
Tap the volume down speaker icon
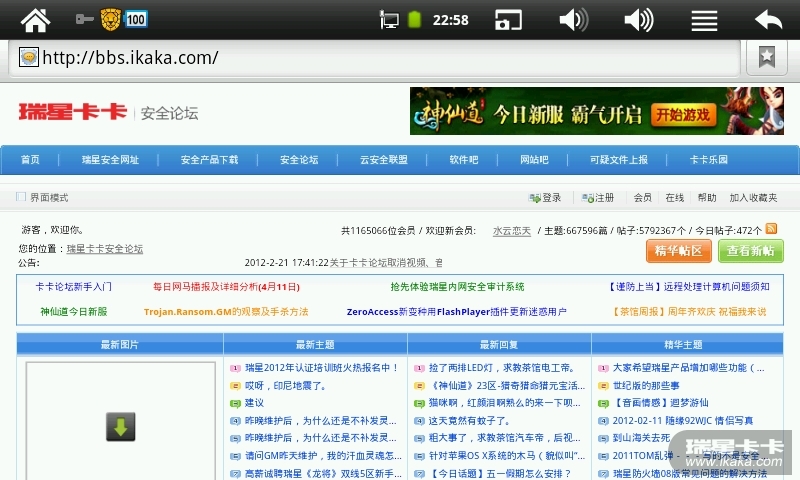click(x=573, y=20)
